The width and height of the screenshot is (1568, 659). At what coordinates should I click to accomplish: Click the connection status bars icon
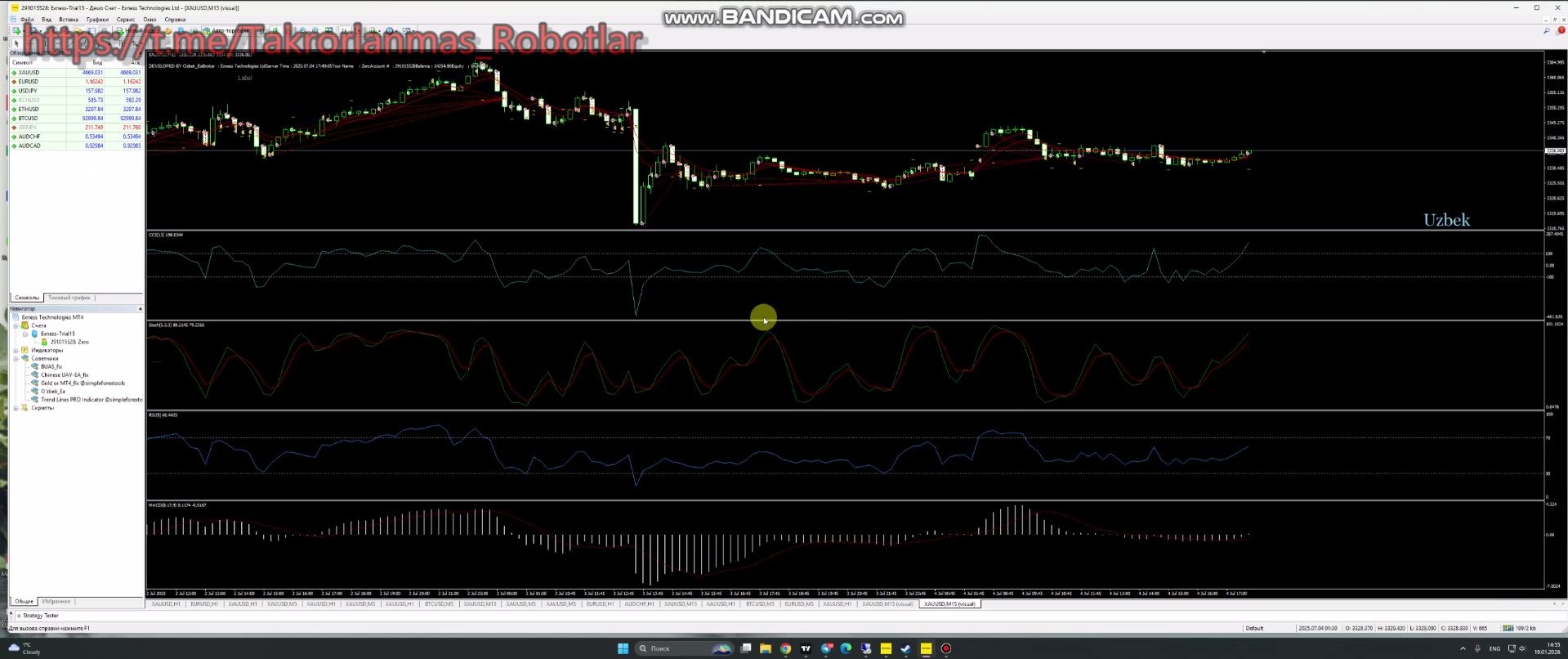(x=1508, y=628)
